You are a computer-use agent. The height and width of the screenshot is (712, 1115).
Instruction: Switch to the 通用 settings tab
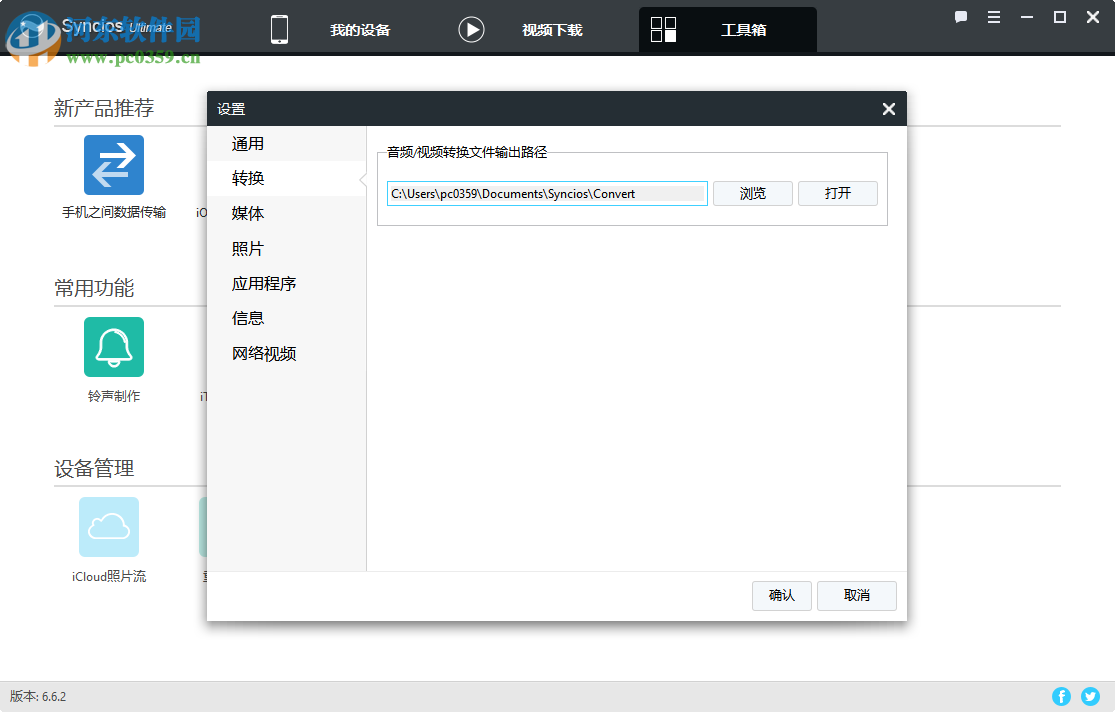click(246, 143)
